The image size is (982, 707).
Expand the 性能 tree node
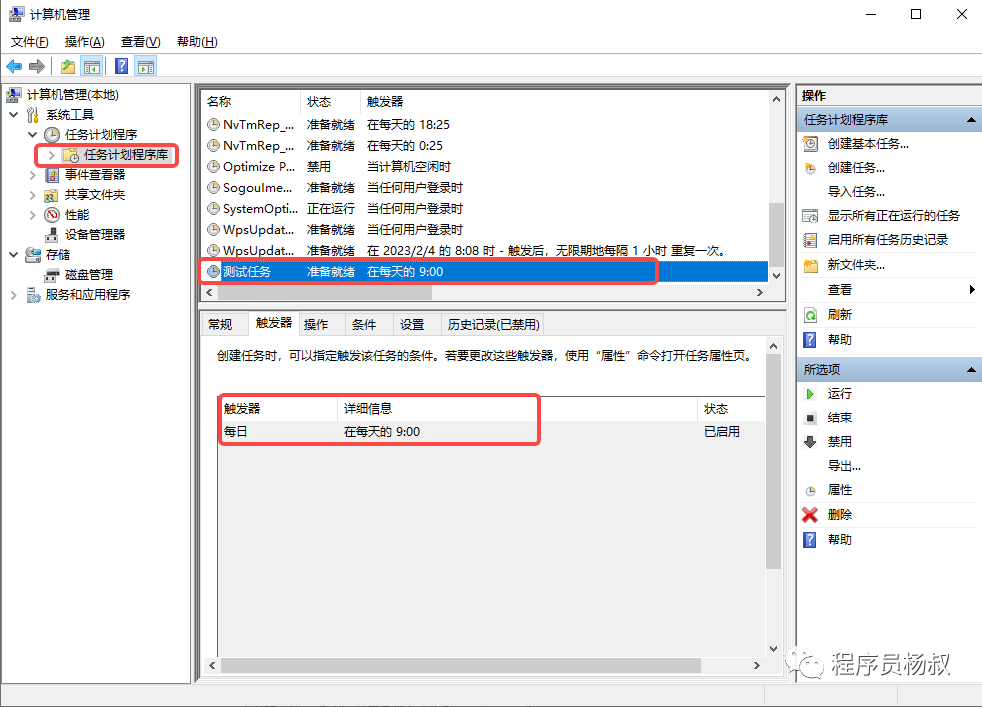33,215
